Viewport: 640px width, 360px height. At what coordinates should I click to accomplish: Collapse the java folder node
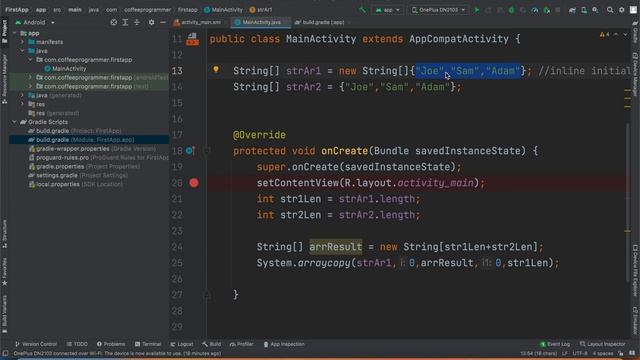(x=23, y=51)
